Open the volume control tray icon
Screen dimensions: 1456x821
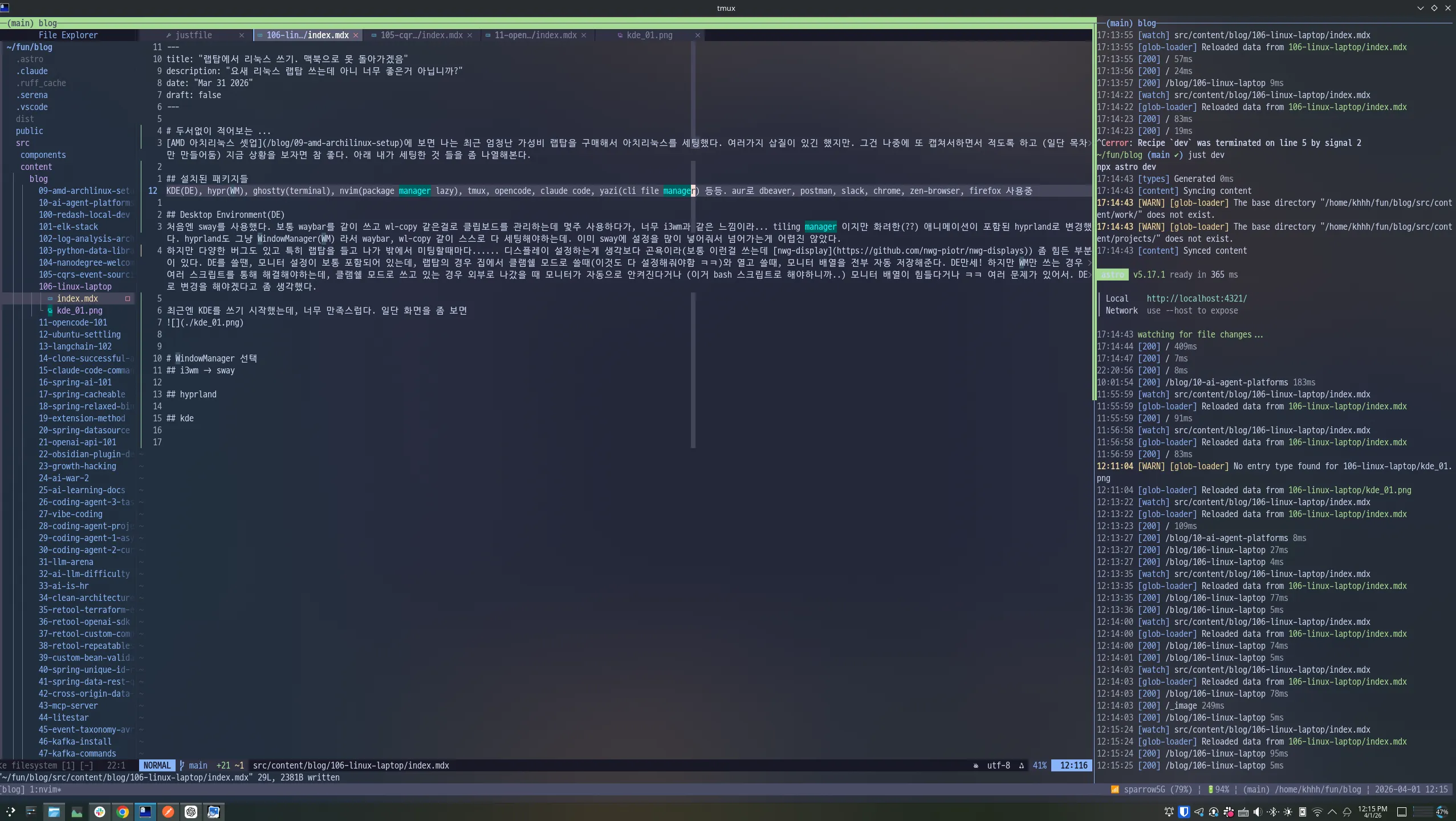click(1258, 812)
